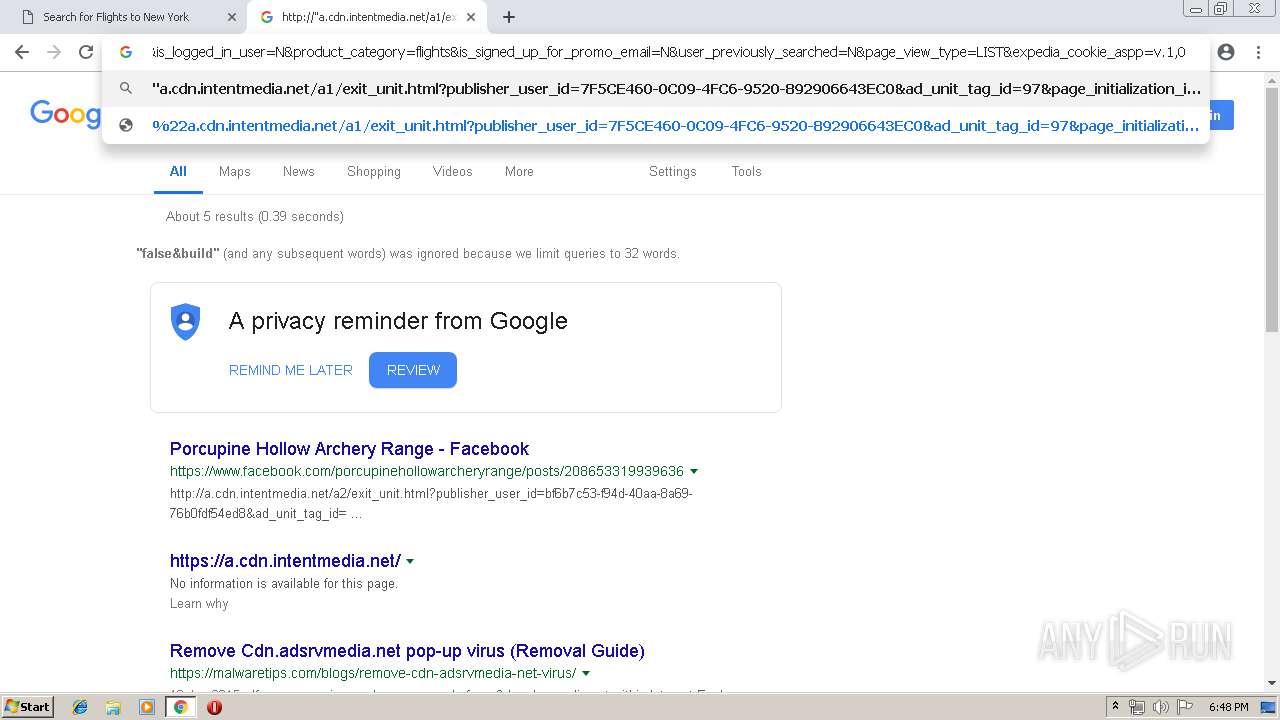The height and width of the screenshot is (720, 1280).
Task: Open search Settings
Action: click(x=673, y=172)
